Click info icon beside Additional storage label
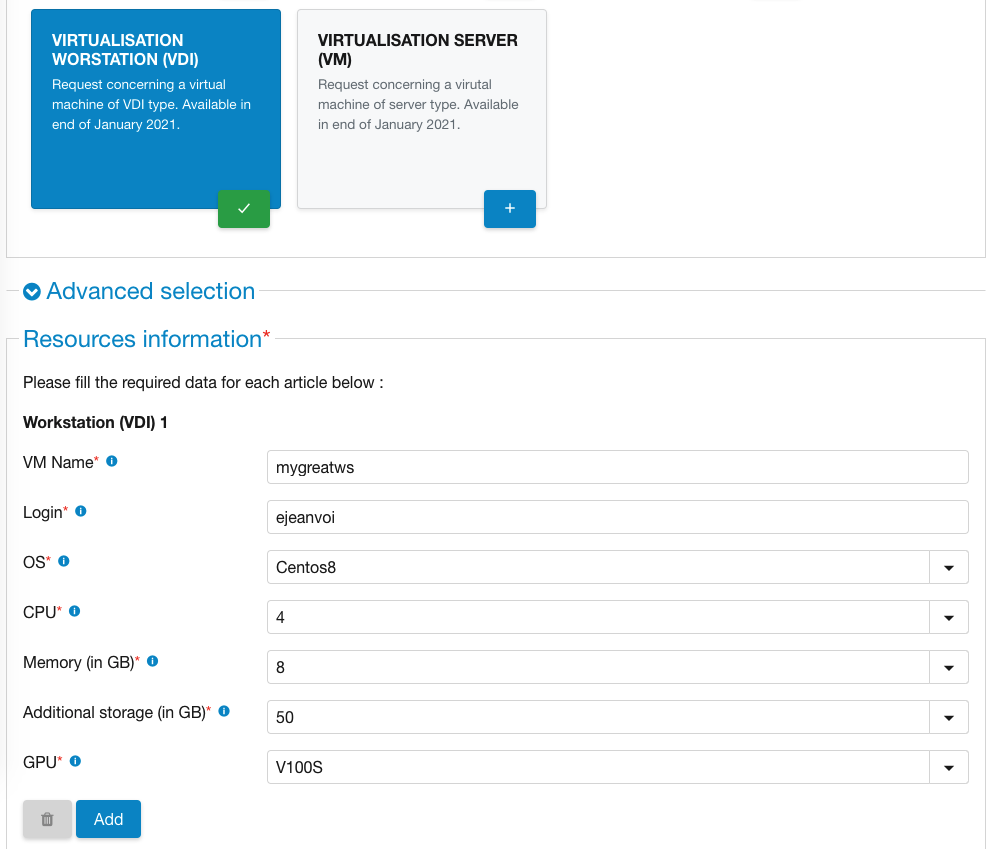 224,711
